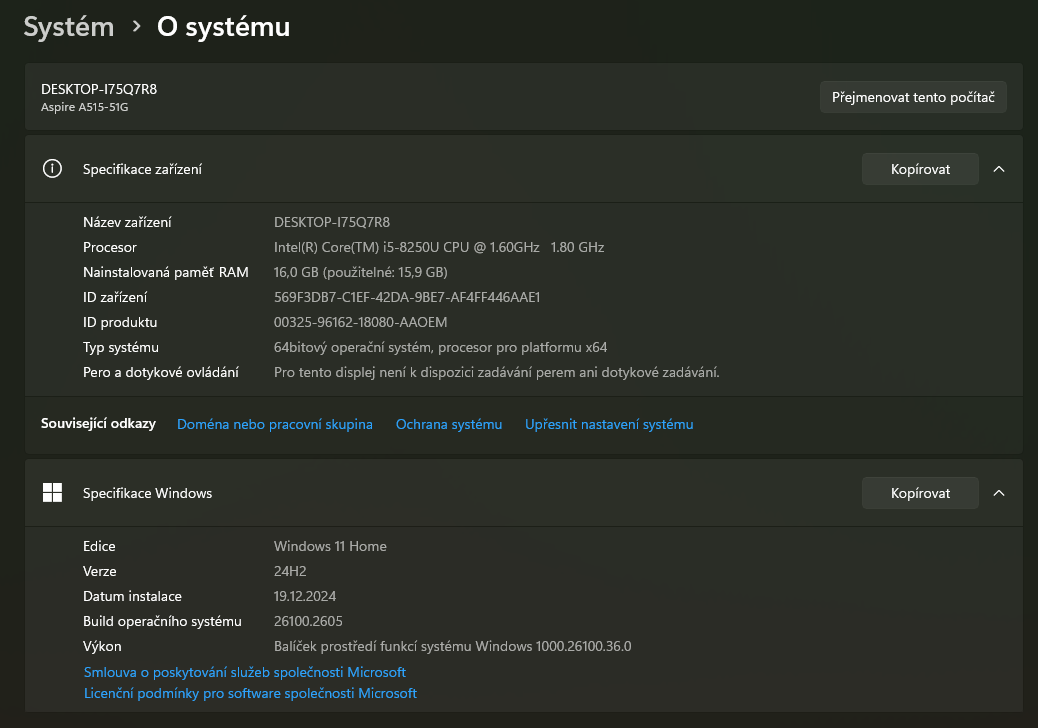
Task: Copy Windows specifications with Kopírovat button
Action: coord(920,493)
